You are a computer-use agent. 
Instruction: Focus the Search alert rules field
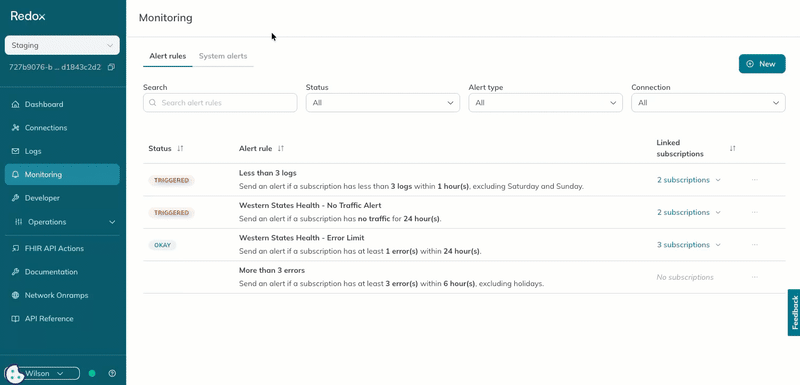pyautogui.click(x=220, y=102)
